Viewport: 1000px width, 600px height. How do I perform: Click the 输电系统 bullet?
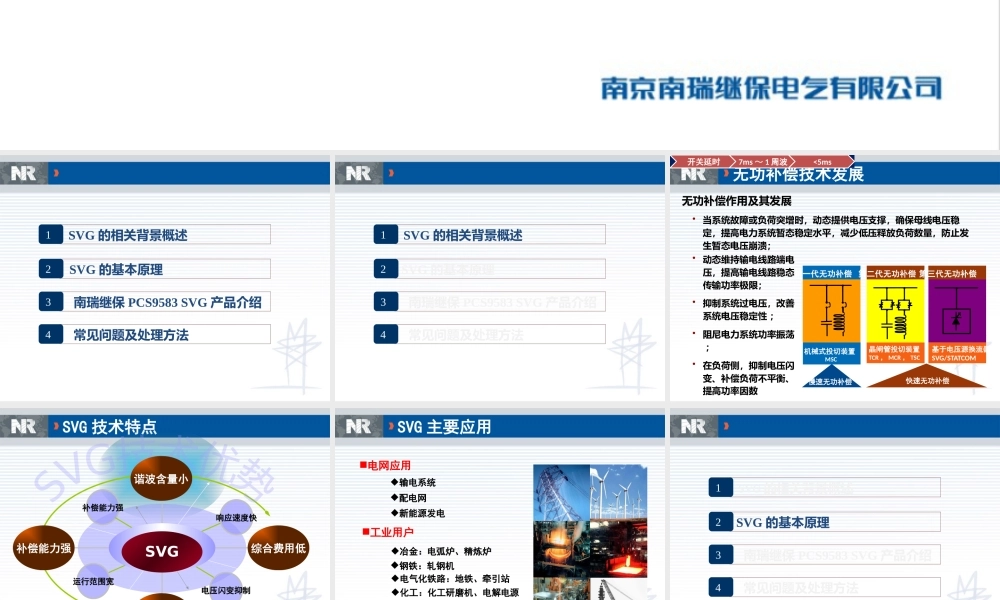(x=413, y=483)
